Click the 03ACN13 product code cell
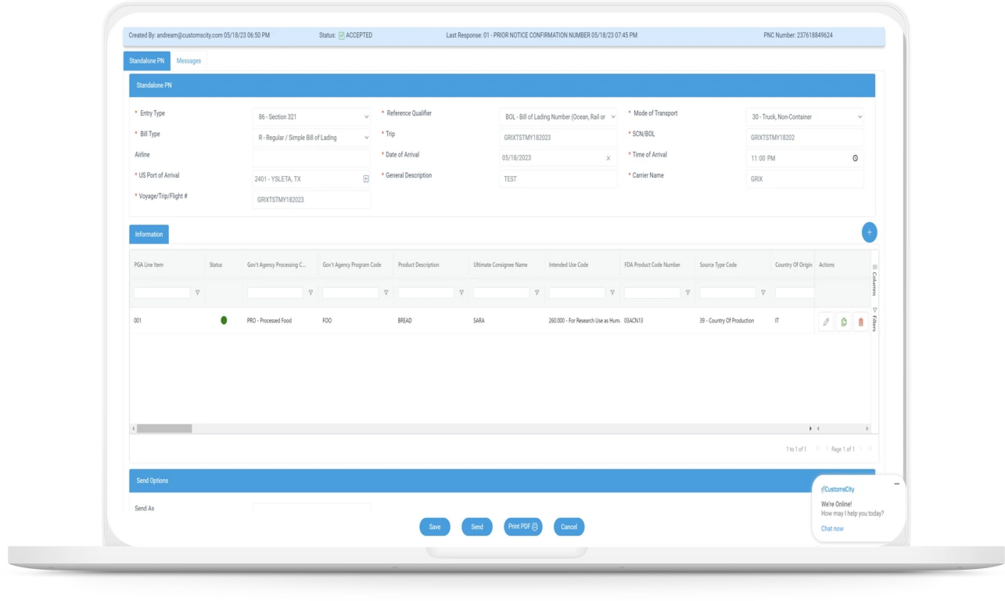1005x601 pixels. coord(633,320)
